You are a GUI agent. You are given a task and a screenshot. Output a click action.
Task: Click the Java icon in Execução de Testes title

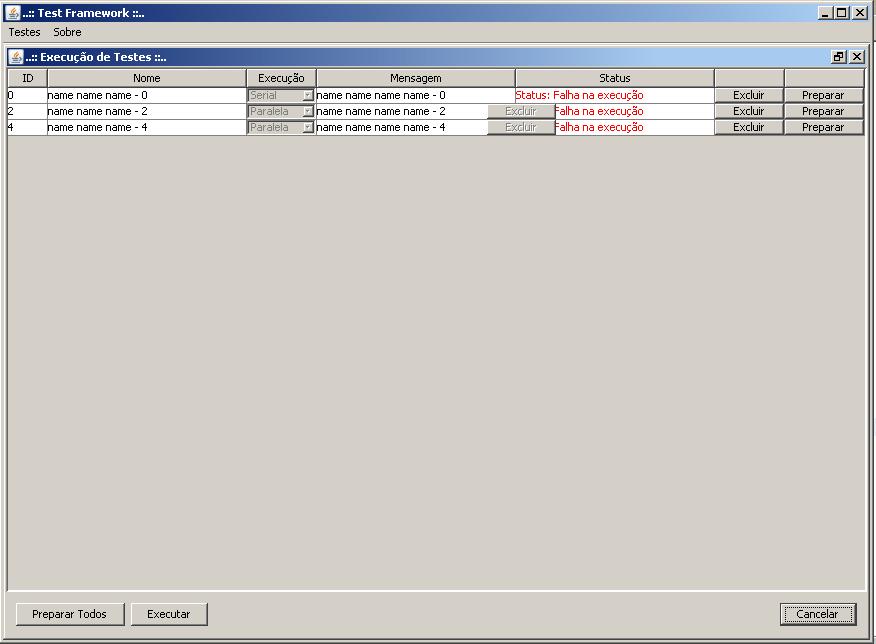pyautogui.click(x=16, y=57)
